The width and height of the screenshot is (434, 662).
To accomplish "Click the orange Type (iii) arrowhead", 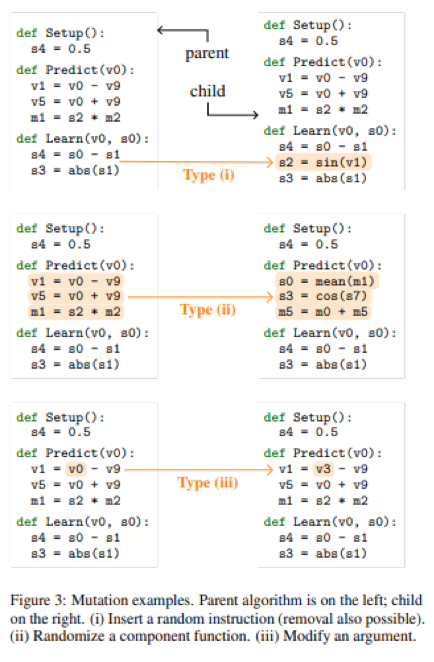I will (270, 469).
